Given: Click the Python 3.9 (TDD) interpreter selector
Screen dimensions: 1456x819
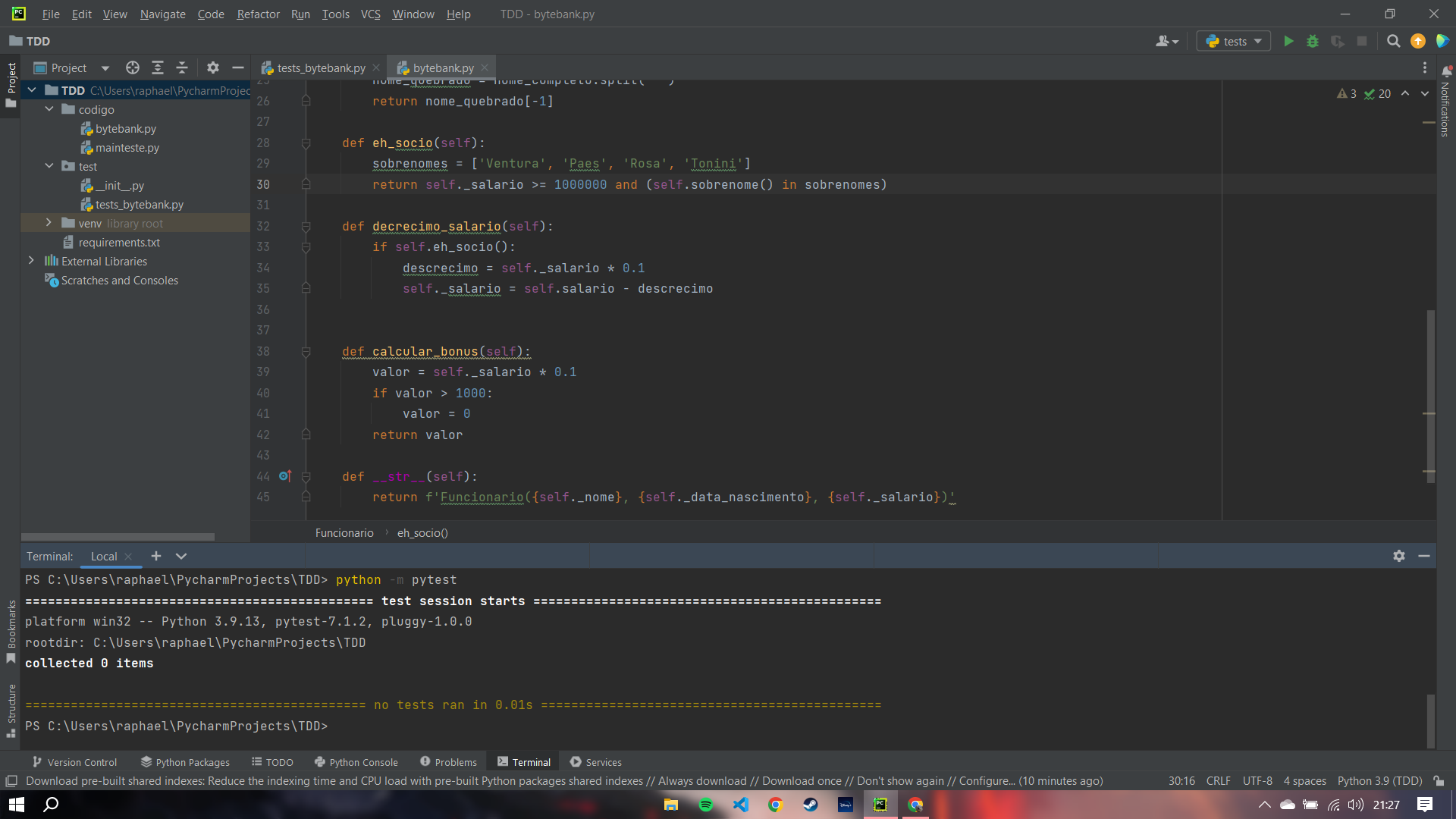Looking at the screenshot, I should tap(1379, 781).
